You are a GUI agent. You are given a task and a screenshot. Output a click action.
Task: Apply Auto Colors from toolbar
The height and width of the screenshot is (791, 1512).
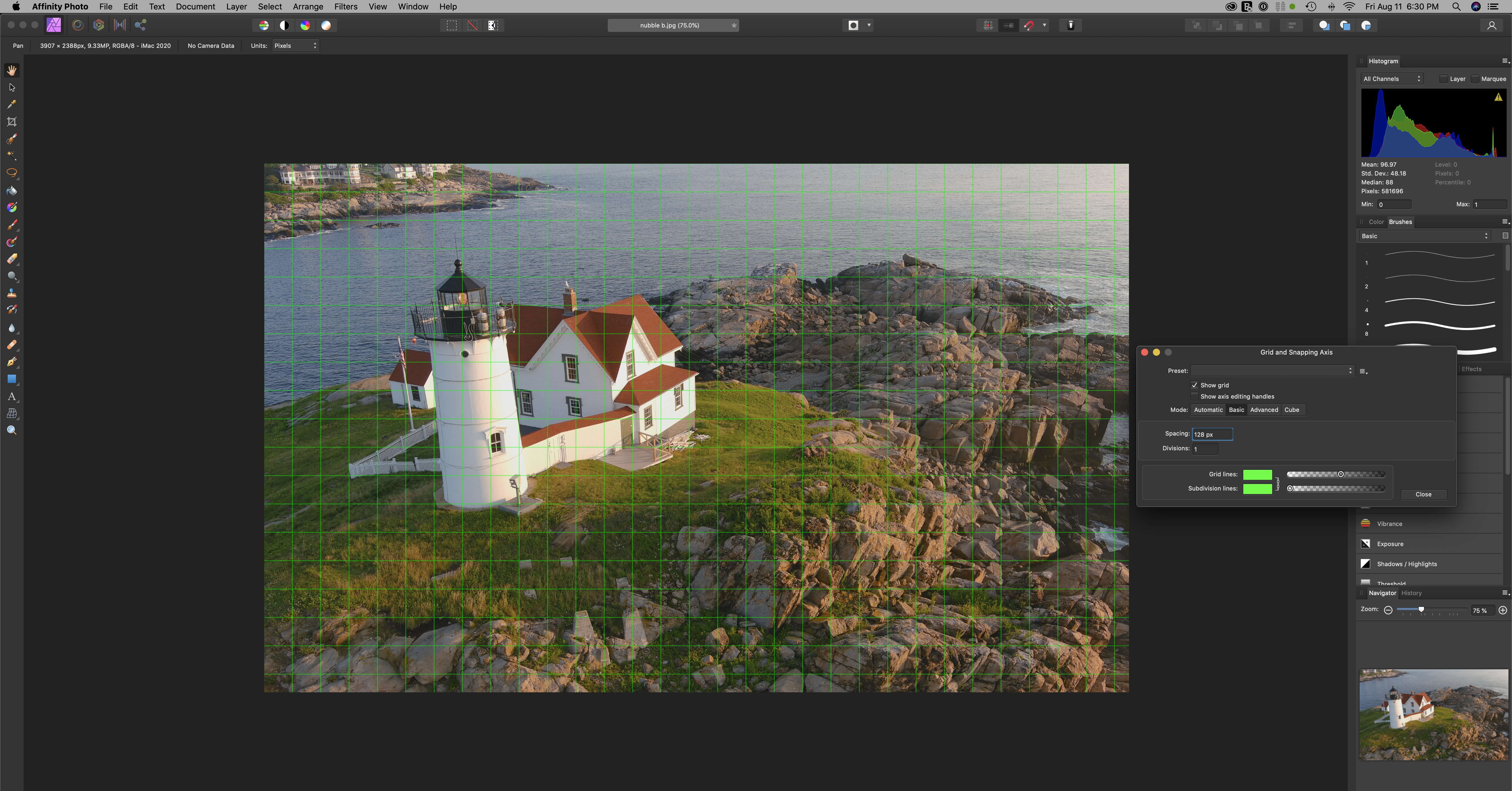click(x=305, y=25)
